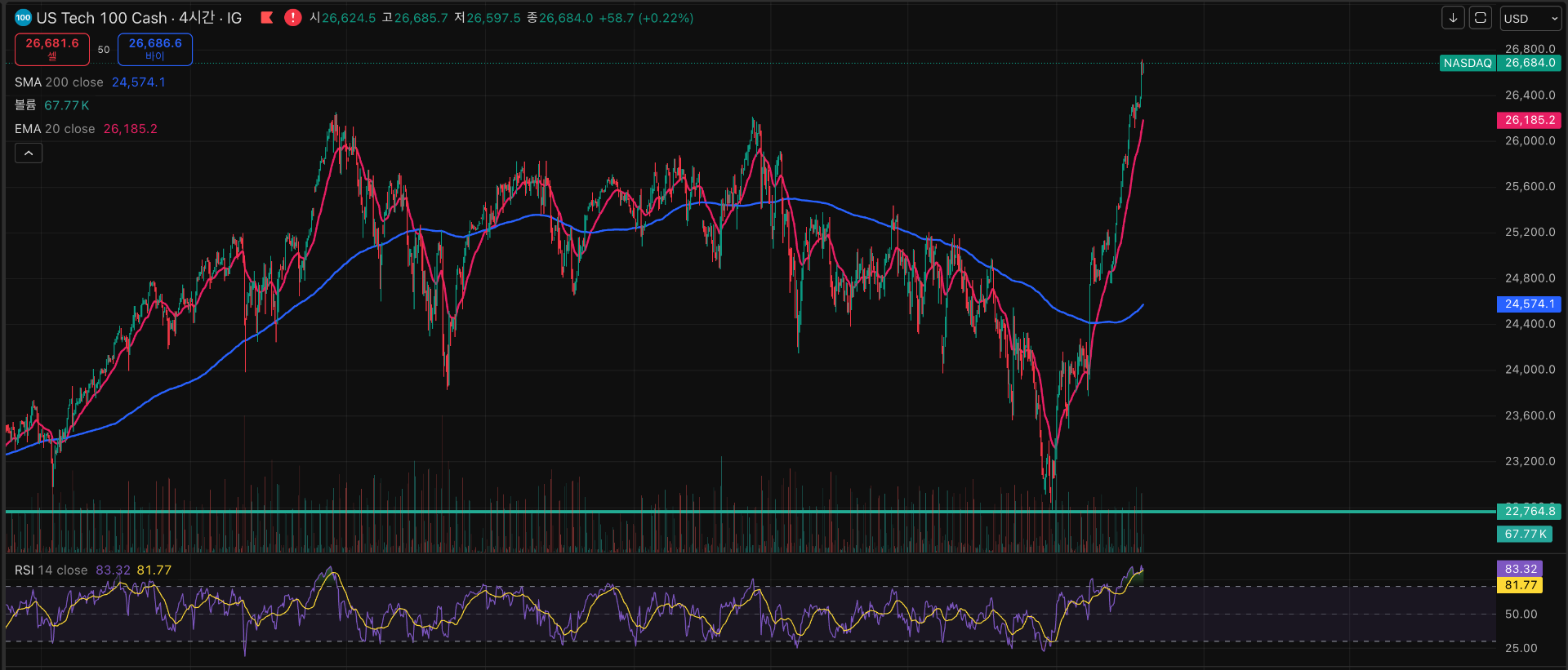Screen dimensions: 1568x670
Task: Click the change value +58.7 (+0.22%)
Action: (x=646, y=18)
